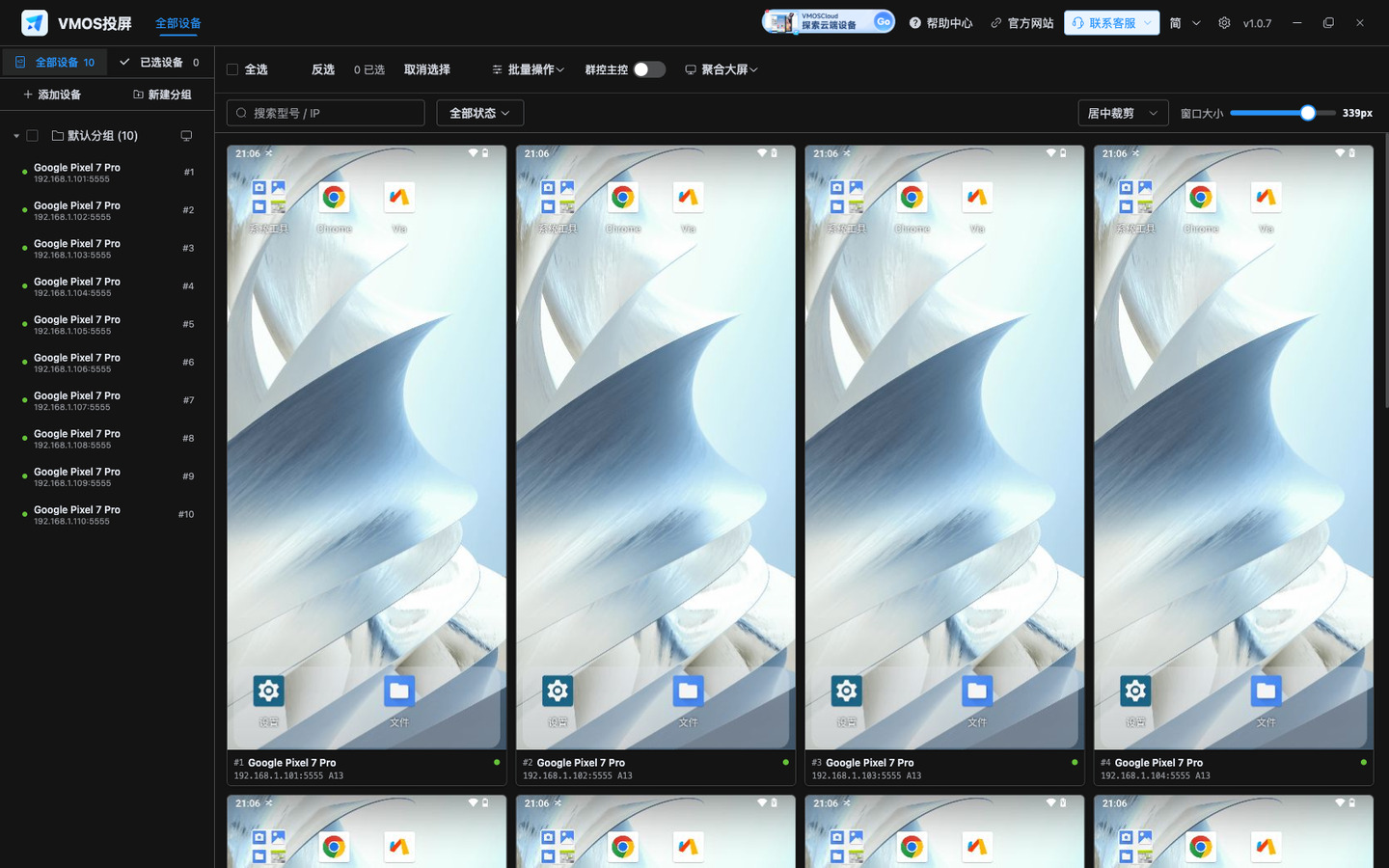
Task: Tick the 全选 select-all checkbox
Action: (x=232, y=69)
